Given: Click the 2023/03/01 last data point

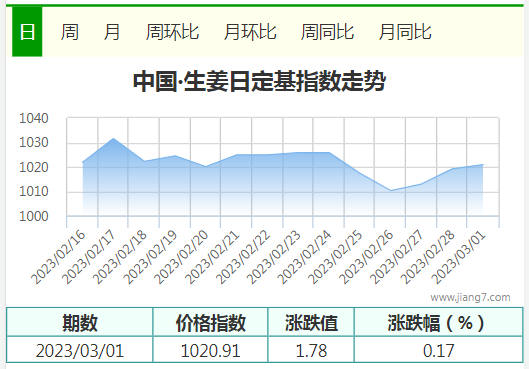Looking at the screenshot, I should 483,165.
